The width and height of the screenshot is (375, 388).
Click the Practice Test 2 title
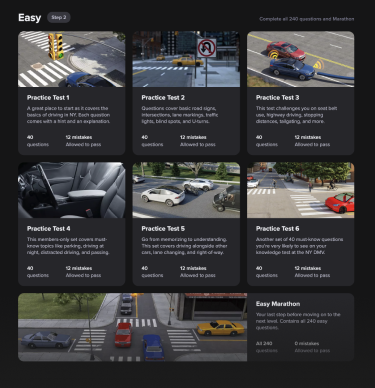tap(163, 98)
